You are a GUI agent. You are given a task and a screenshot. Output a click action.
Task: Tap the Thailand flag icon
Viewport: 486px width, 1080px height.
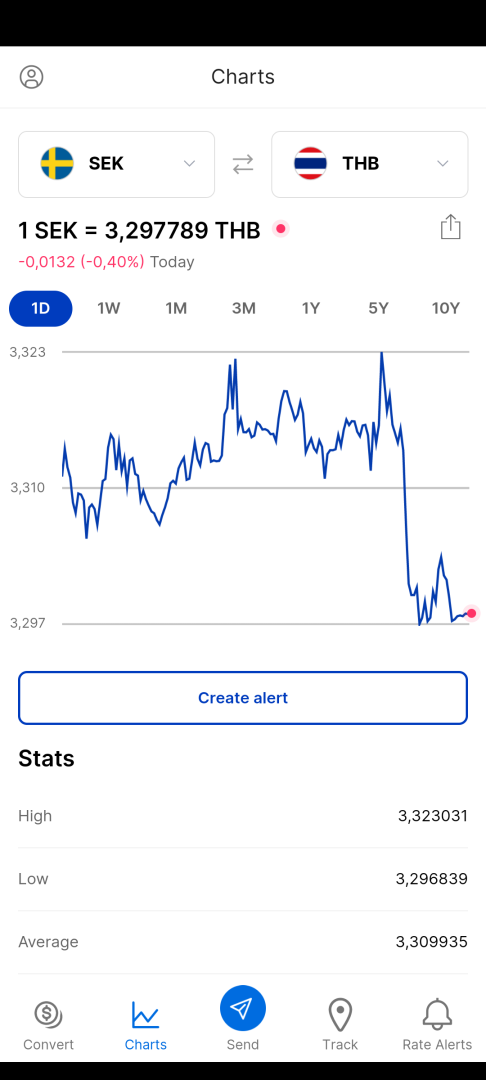point(310,163)
